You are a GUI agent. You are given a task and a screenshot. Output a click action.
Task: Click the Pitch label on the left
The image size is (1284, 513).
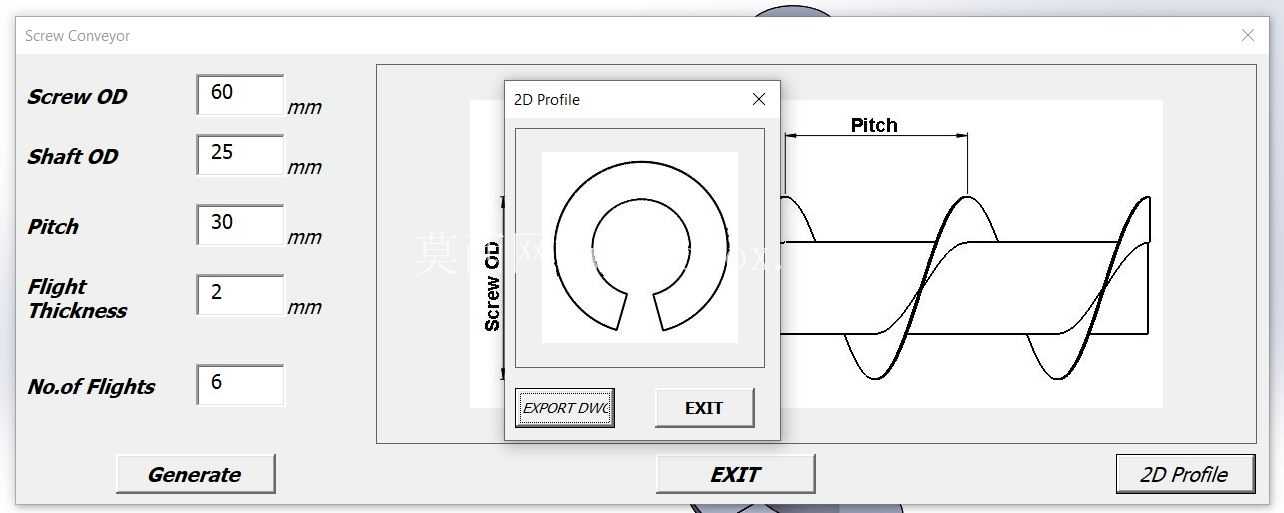pyautogui.click(x=53, y=227)
